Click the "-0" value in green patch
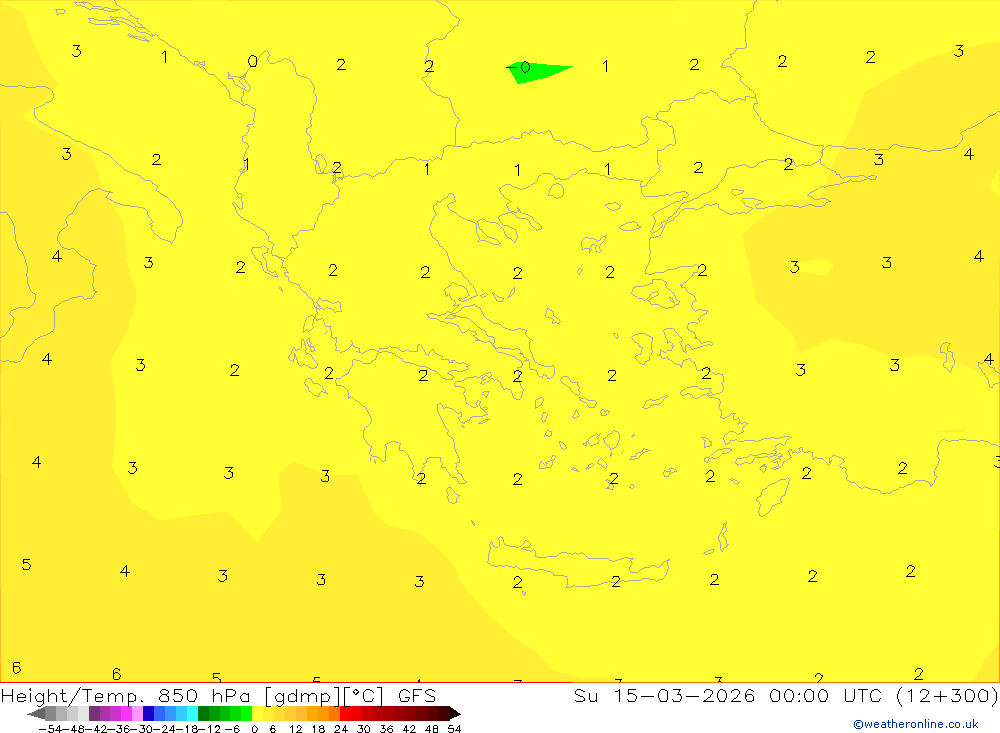 [x=518, y=67]
